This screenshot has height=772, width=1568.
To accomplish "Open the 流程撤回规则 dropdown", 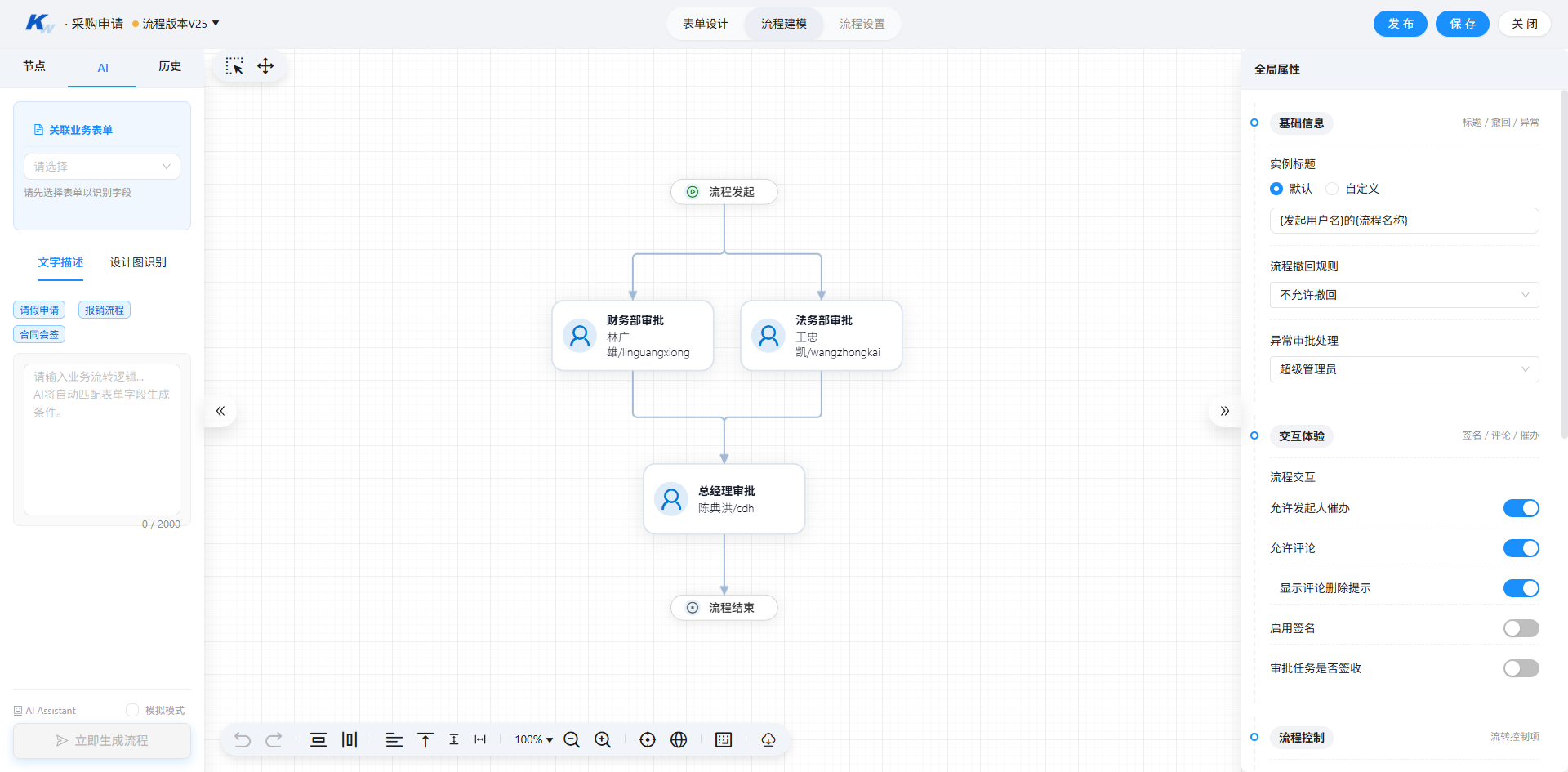I will (x=1404, y=295).
